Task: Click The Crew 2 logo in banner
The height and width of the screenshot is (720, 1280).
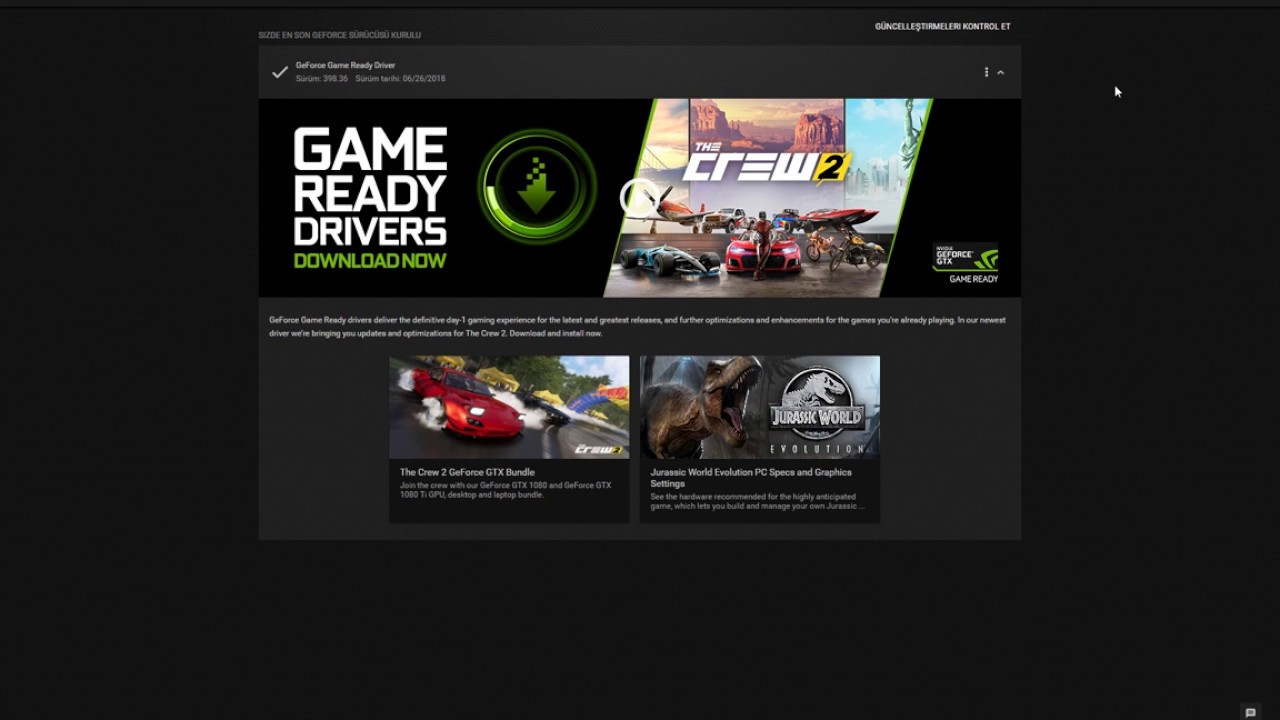Action: coord(767,164)
